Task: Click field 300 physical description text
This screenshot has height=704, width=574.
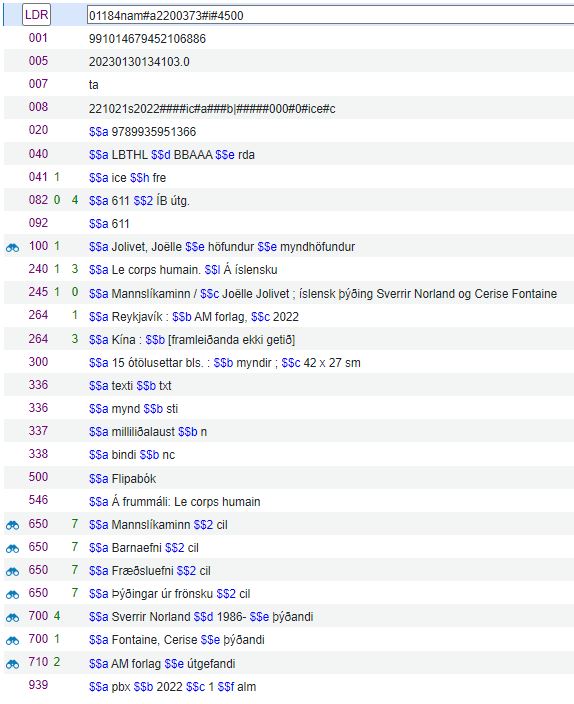Action: [x=225, y=363]
